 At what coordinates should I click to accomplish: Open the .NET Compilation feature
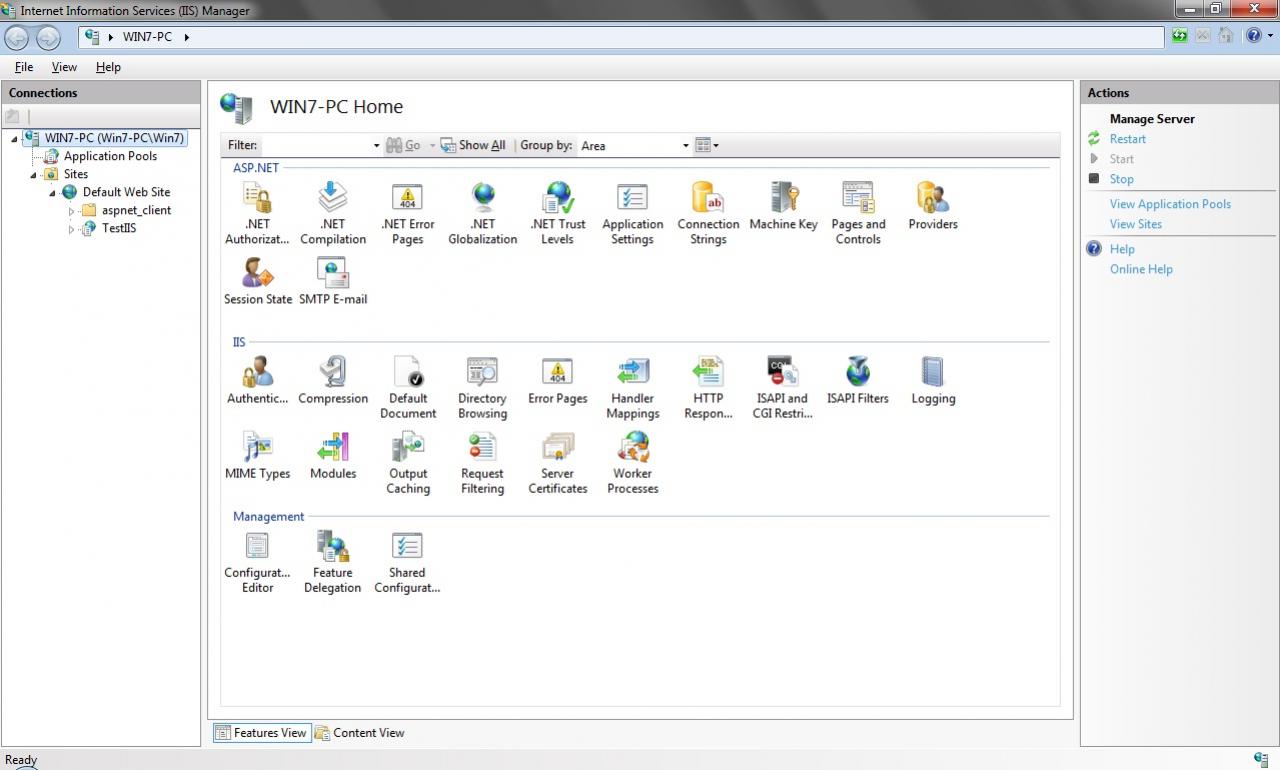pyautogui.click(x=332, y=198)
